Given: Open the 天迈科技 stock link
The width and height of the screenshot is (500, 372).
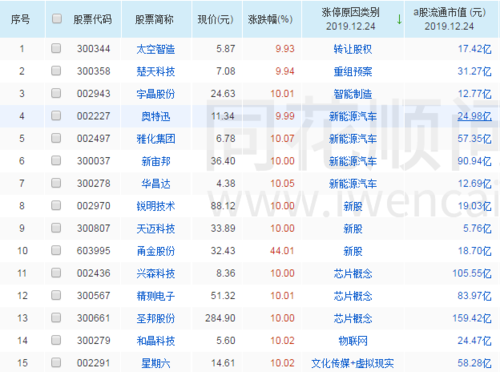Looking at the screenshot, I should point(156,229).
